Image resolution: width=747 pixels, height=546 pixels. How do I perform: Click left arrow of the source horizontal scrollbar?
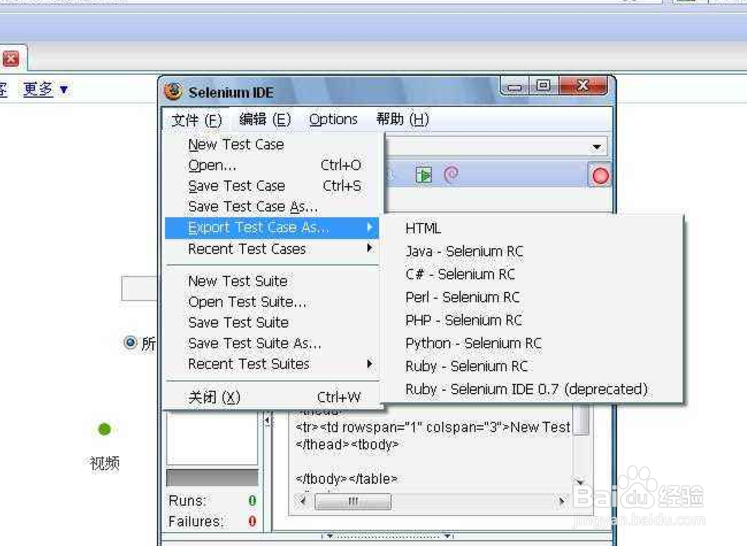pyautogui.click(x=303, y=501)
